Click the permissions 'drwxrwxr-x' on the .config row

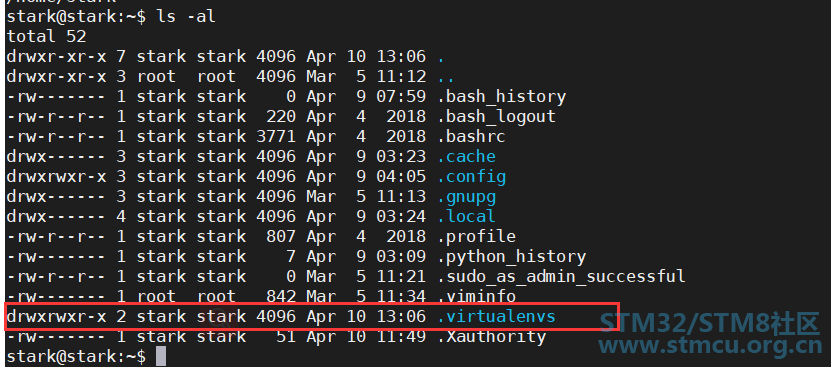pos(56,177)
